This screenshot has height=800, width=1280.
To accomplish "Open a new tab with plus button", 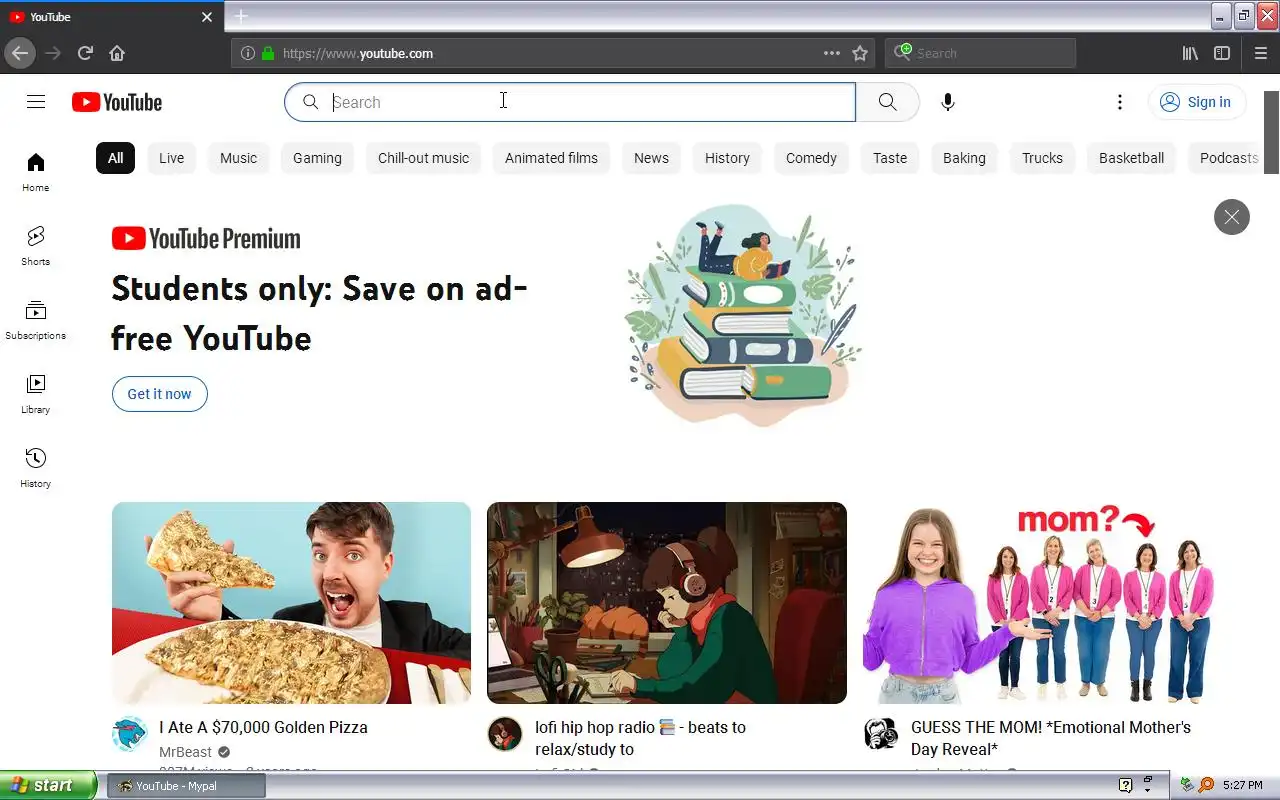I will 241,16.
